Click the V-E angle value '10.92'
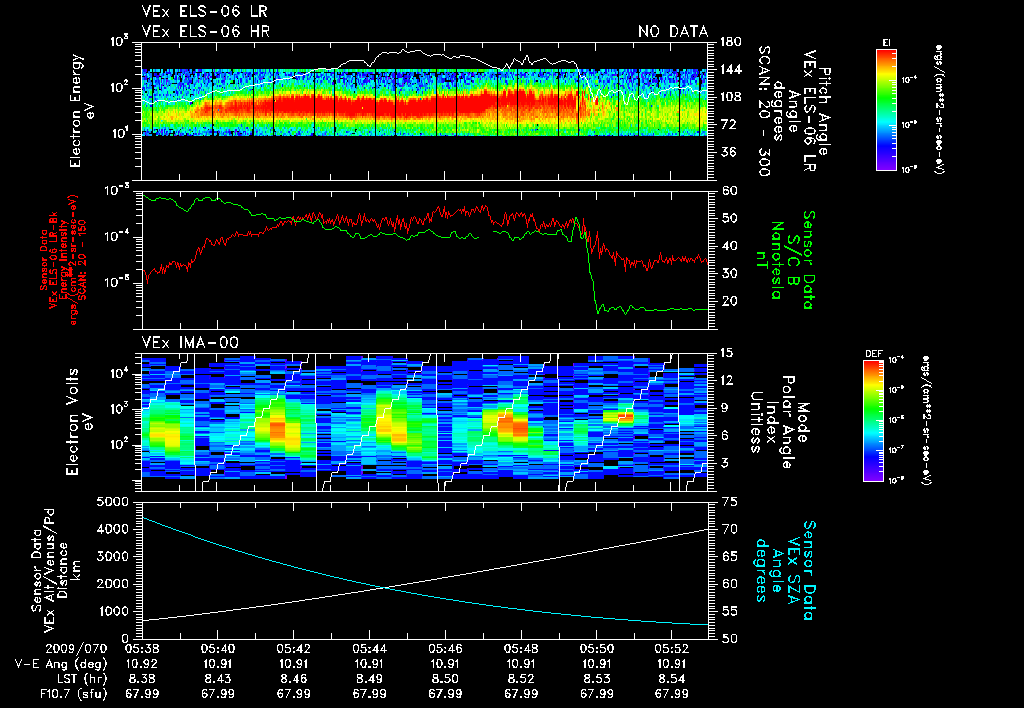Viewport: 1024px width, 708px height. 142,665
